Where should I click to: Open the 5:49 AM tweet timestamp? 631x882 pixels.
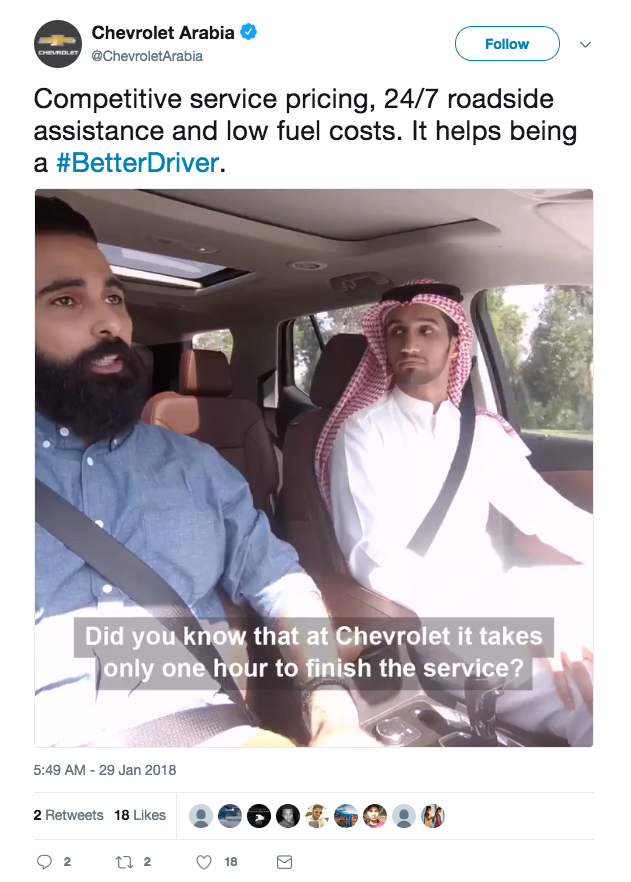pyautogui.click(x=105, y=770)
